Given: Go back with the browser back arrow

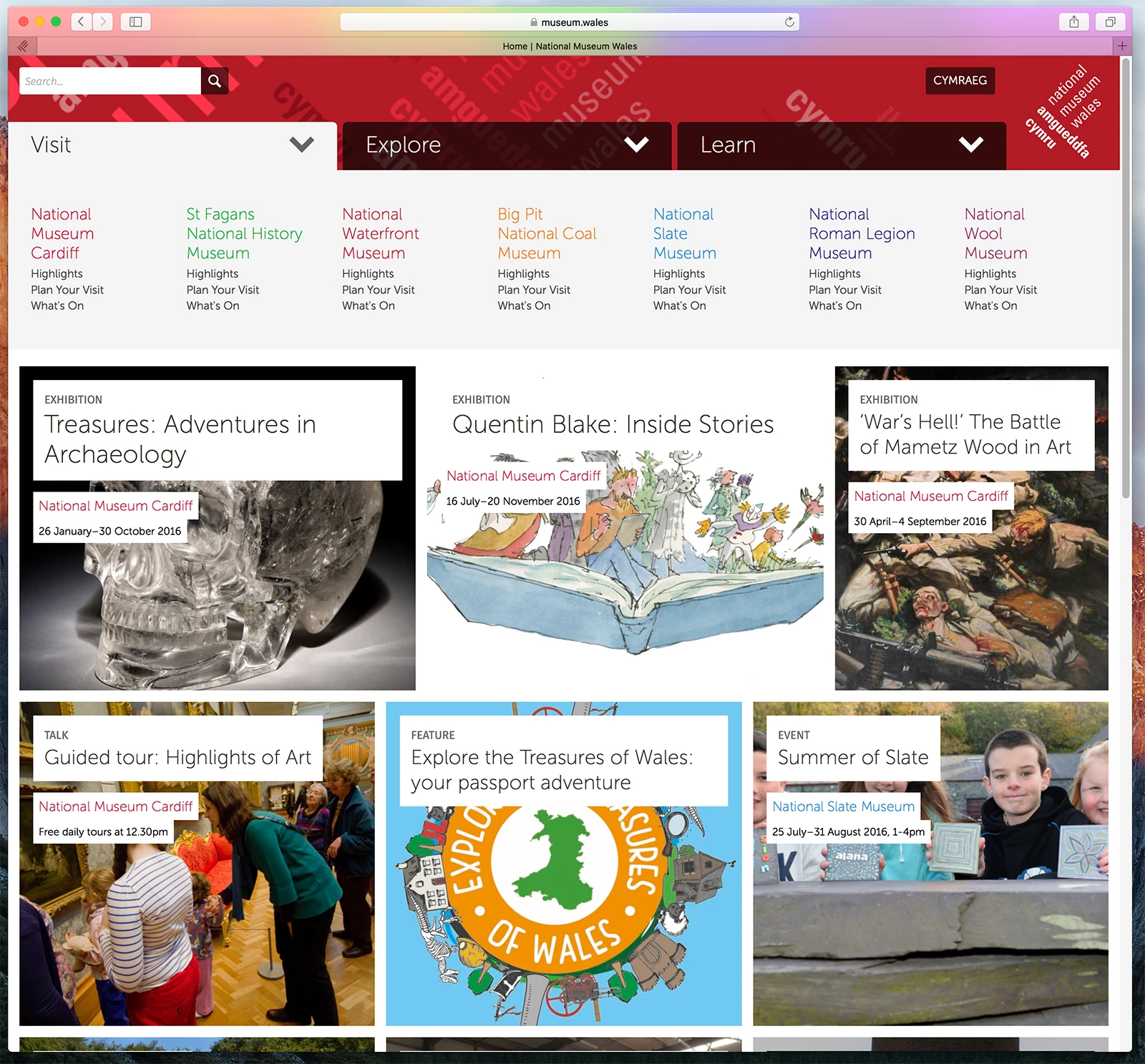Looking at the screenshot, I should click(x=81, y=21).
